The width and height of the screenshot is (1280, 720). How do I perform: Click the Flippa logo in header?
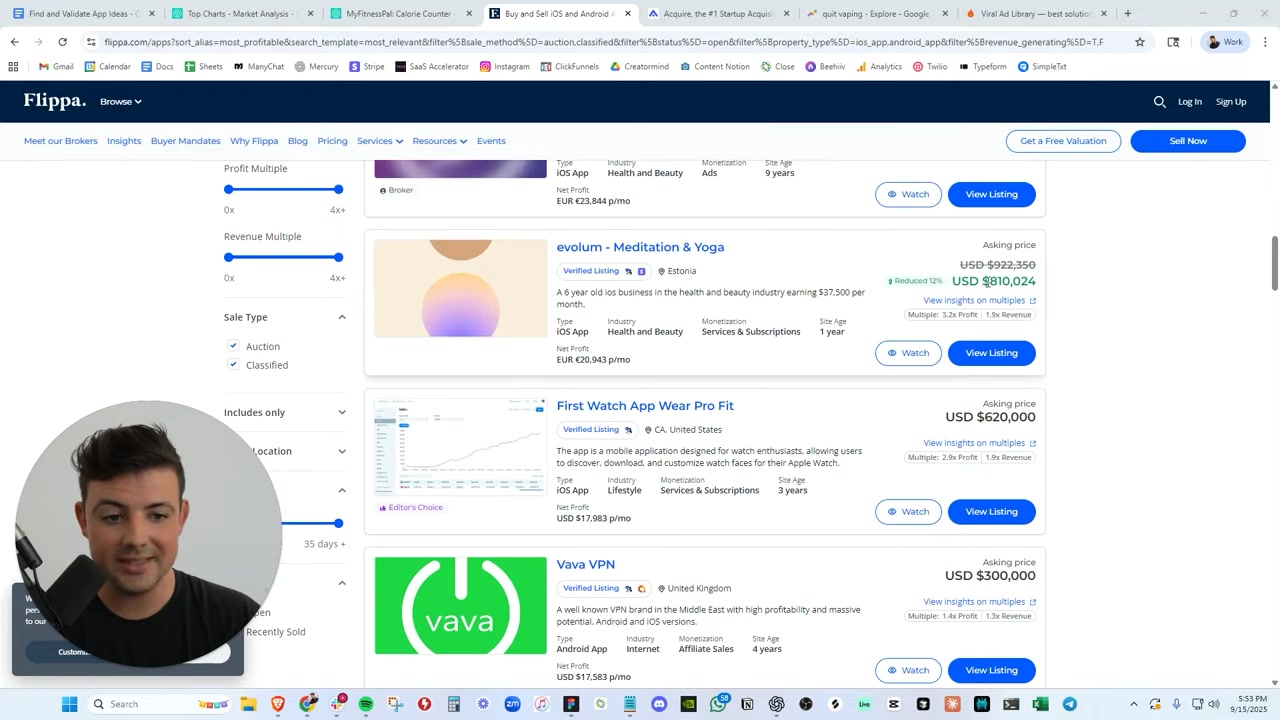(x=55, y=101)
